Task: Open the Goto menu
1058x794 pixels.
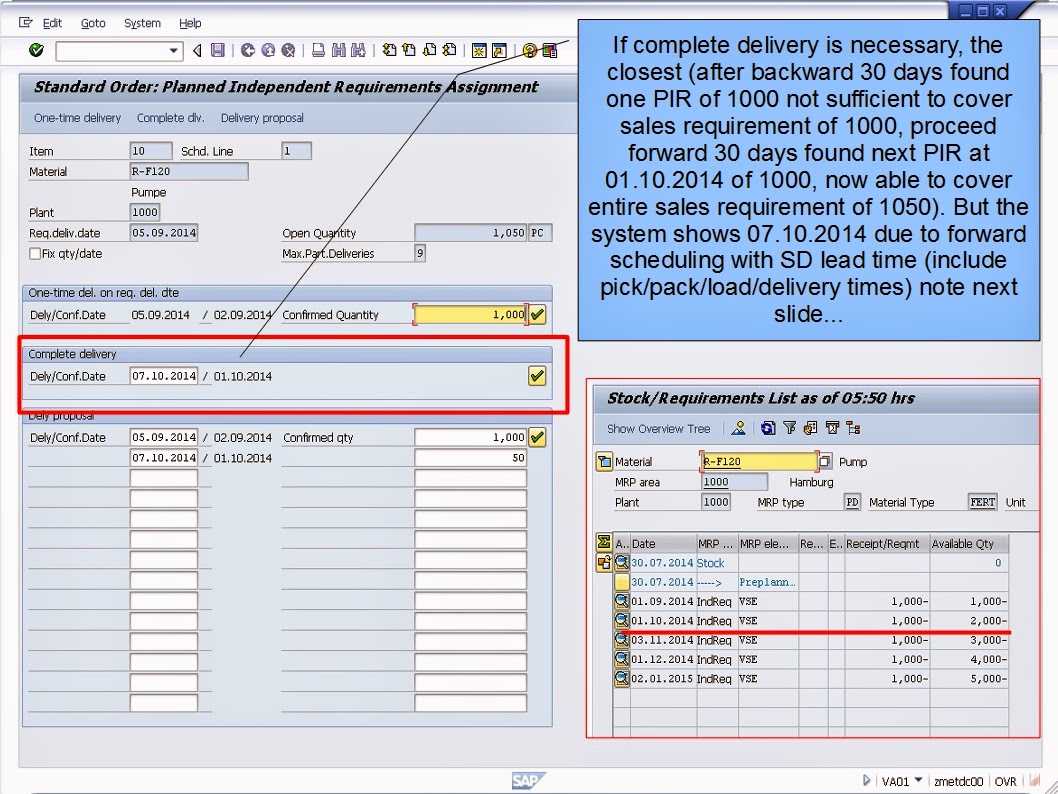Action: coord(93,23)
